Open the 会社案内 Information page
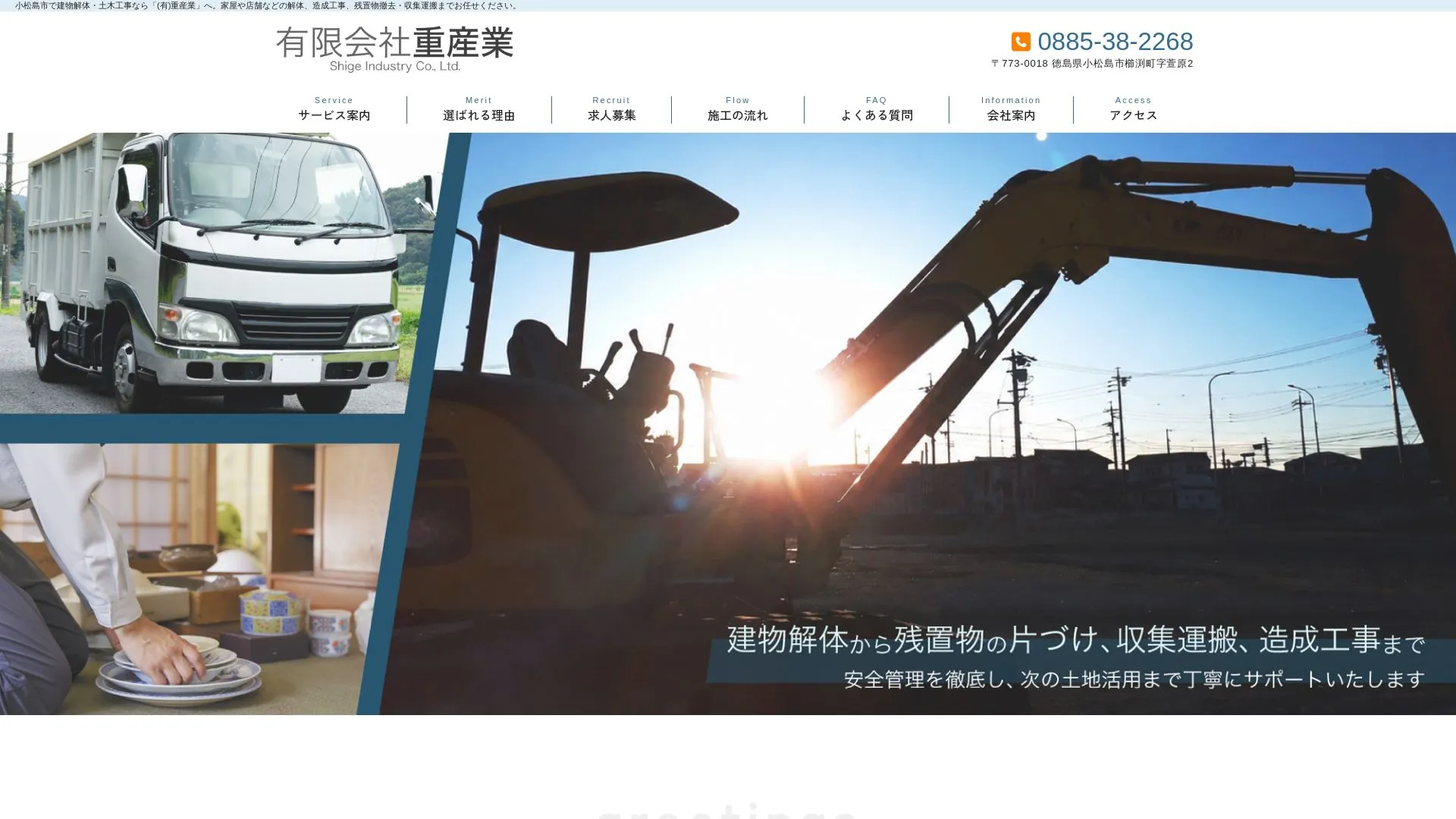 [1011, 109]
